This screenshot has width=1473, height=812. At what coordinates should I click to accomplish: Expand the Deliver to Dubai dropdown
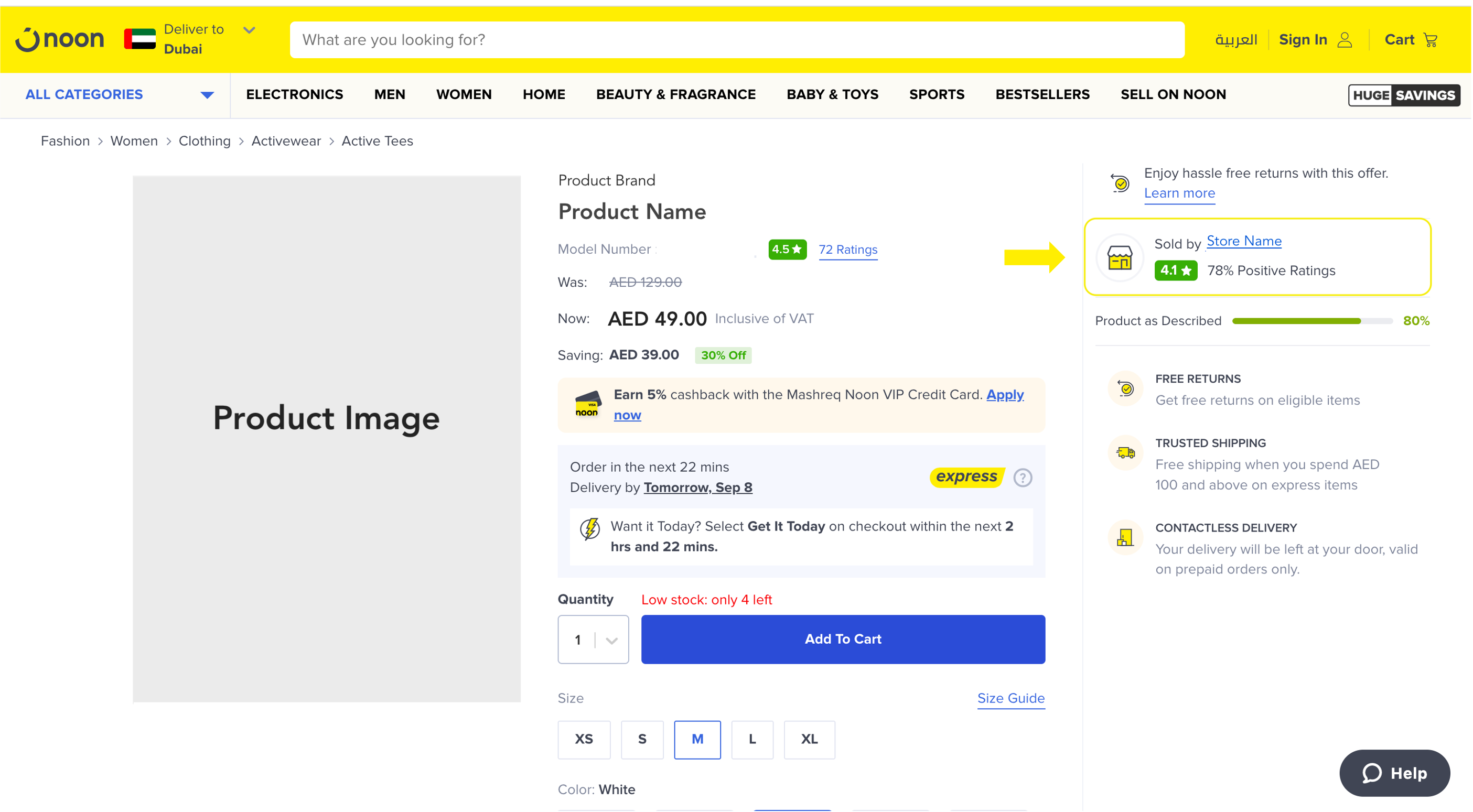click(249, 30)
